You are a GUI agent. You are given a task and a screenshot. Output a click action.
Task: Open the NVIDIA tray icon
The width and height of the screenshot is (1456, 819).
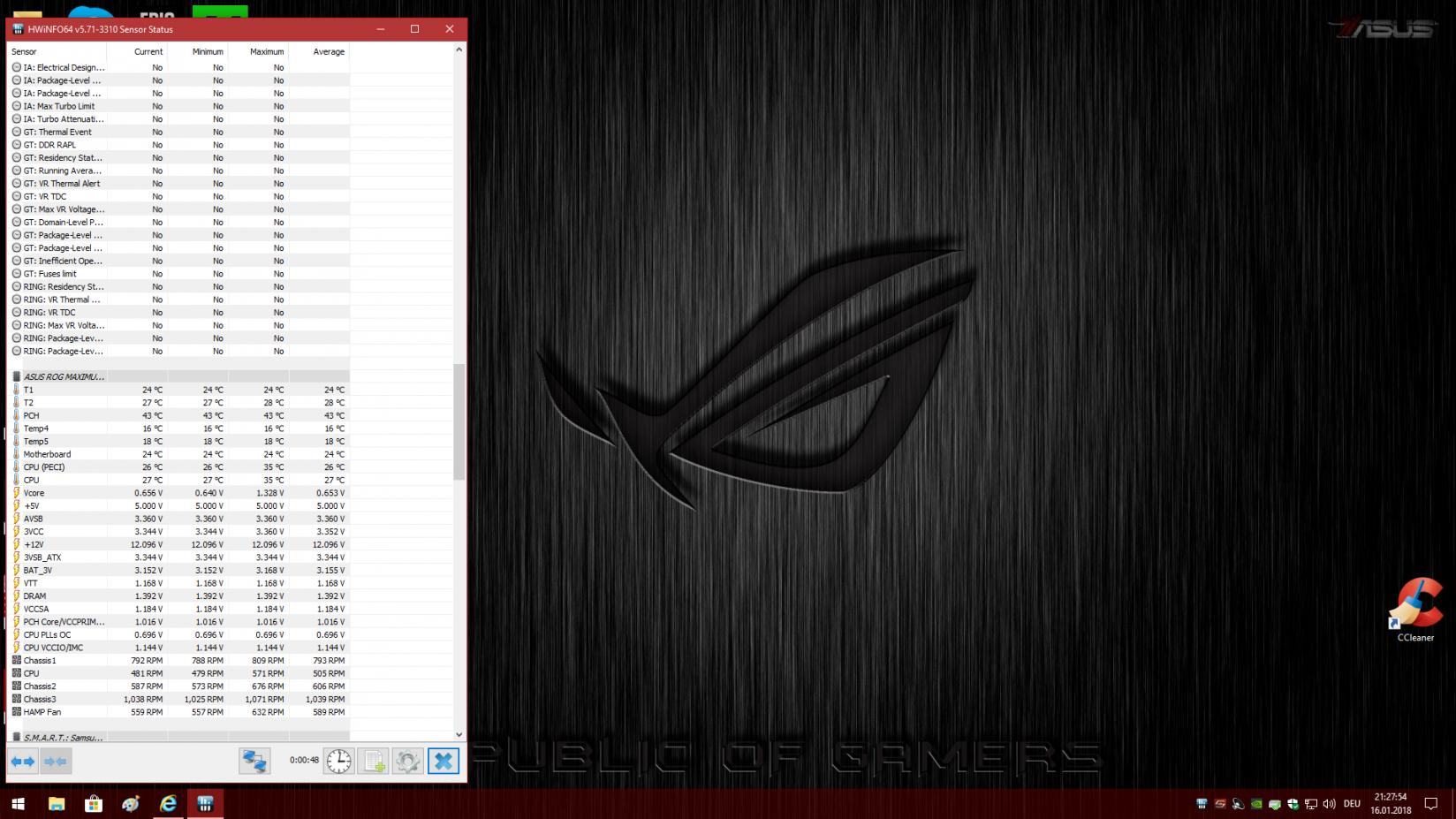[1256, 804]
